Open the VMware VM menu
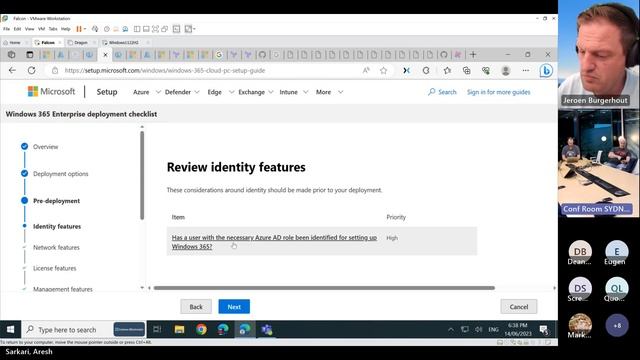The image size is (640, 360). tap(41, 29)
